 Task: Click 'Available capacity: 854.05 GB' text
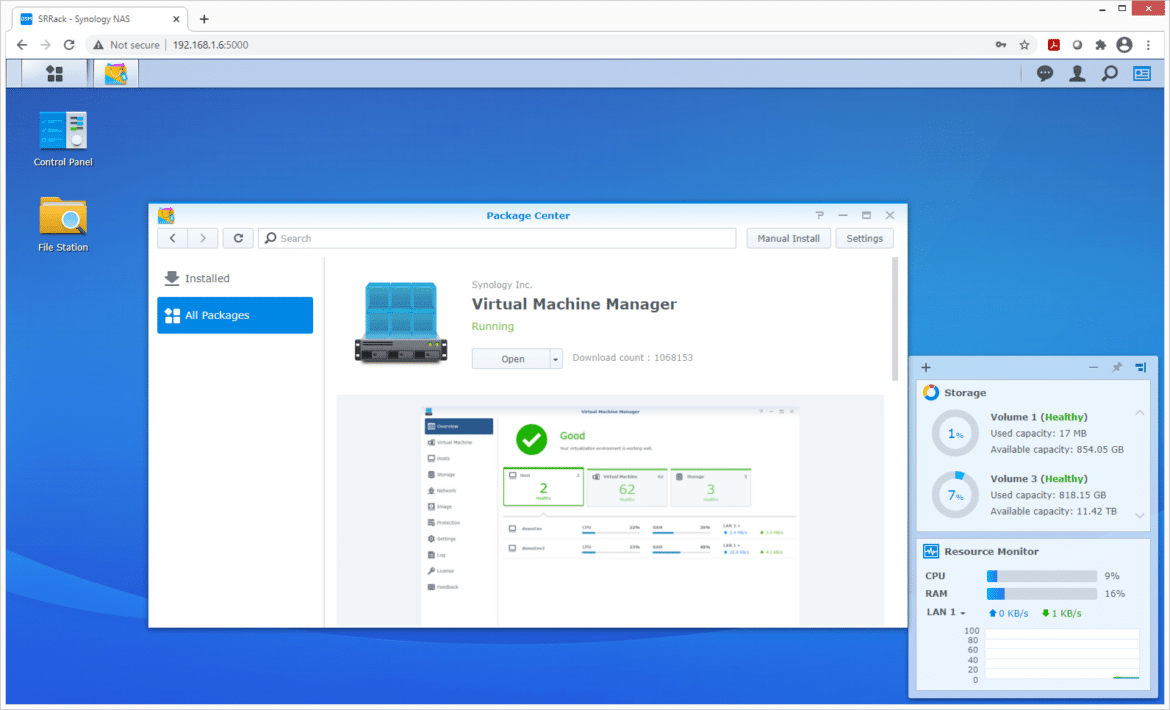pyautogui.click(x=1057, y=450)
